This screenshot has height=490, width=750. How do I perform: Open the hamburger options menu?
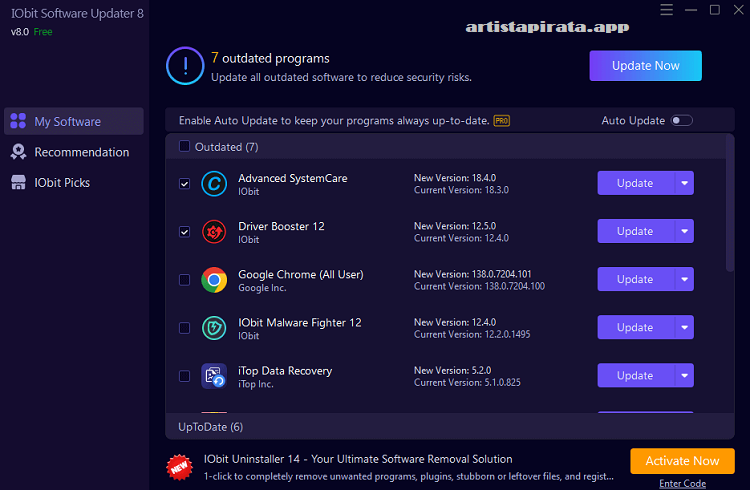point(666,10)
